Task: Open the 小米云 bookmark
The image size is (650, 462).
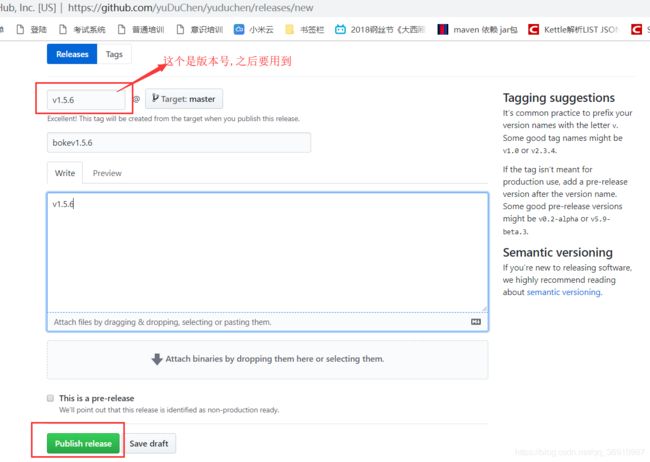Action: pyautogui.click(x=254, y=29)
